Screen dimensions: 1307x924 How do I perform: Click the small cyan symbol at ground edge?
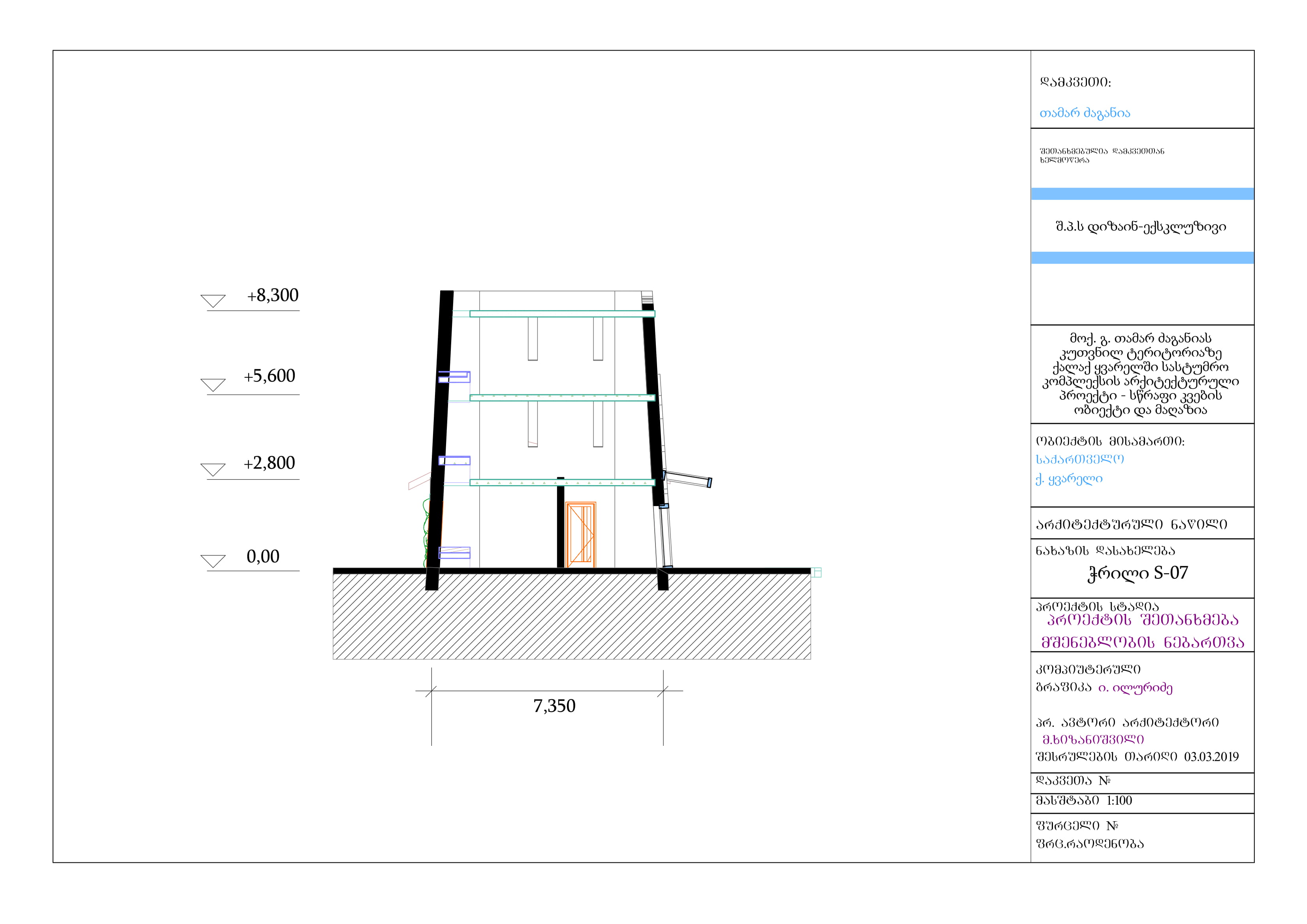point(816,572)
